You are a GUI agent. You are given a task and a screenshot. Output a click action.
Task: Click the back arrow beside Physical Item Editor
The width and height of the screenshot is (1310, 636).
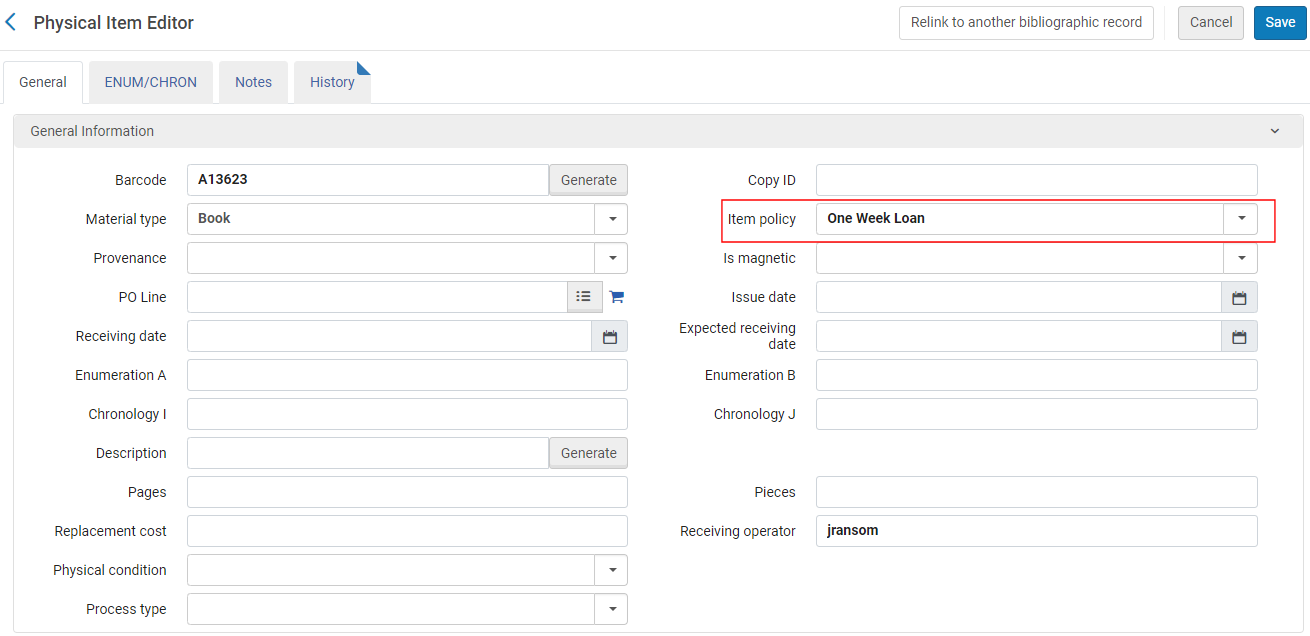12,22
